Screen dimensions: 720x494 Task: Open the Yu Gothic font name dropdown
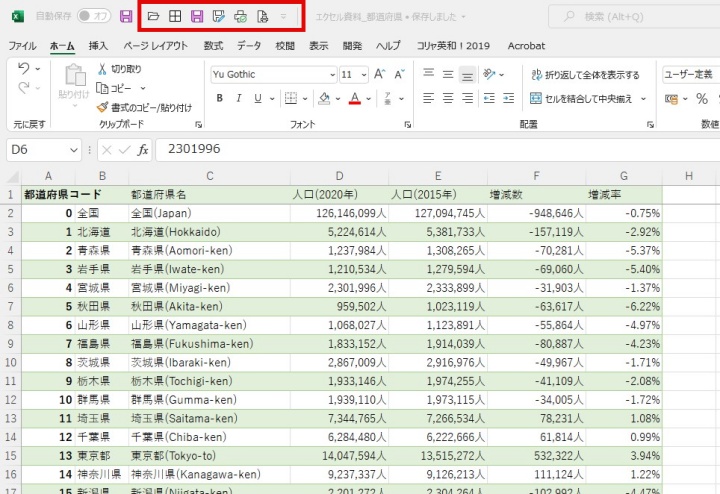332,75
